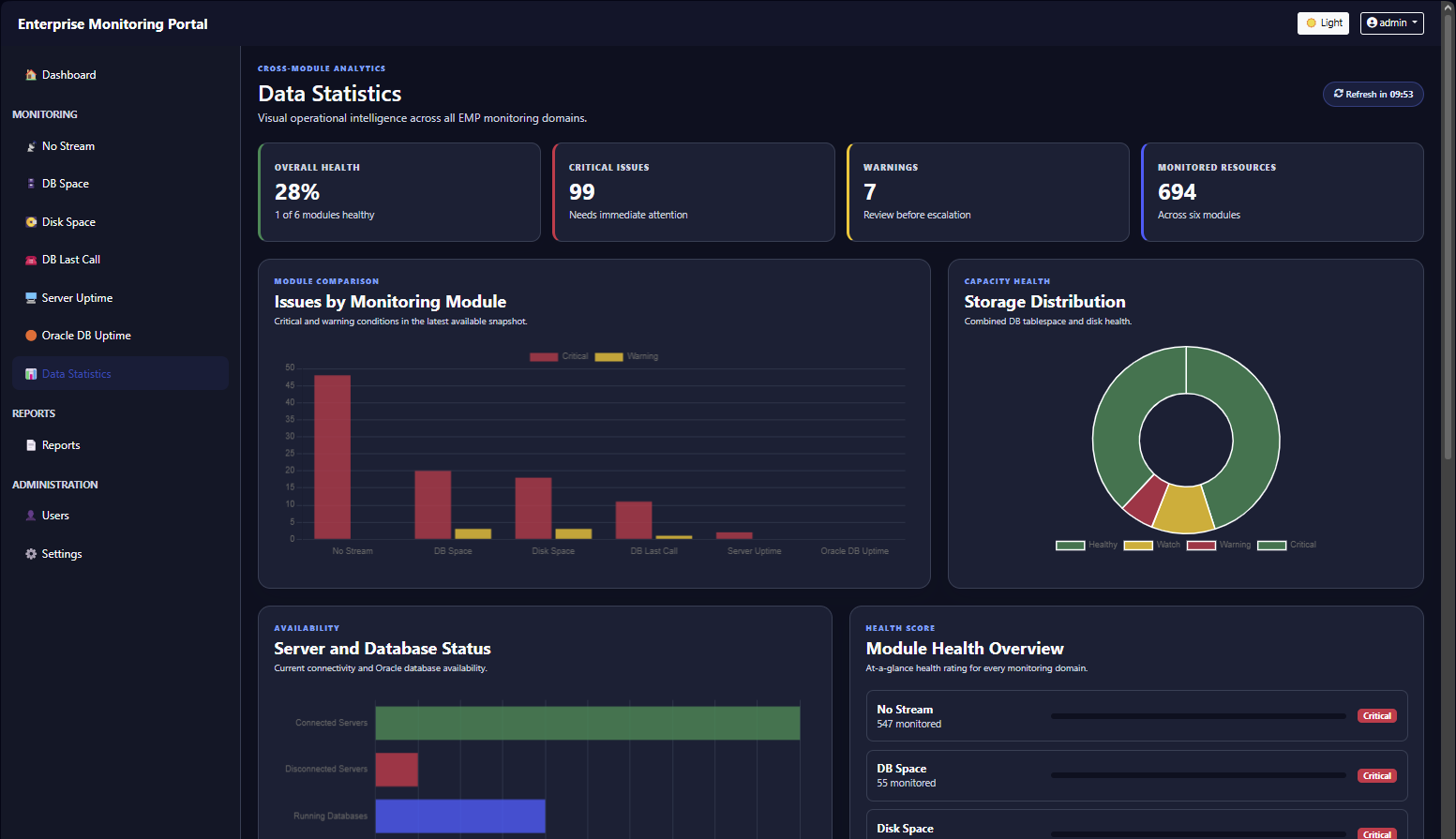
Task: Select the Server Uptime monitor icon
Action: pos(31,298)
